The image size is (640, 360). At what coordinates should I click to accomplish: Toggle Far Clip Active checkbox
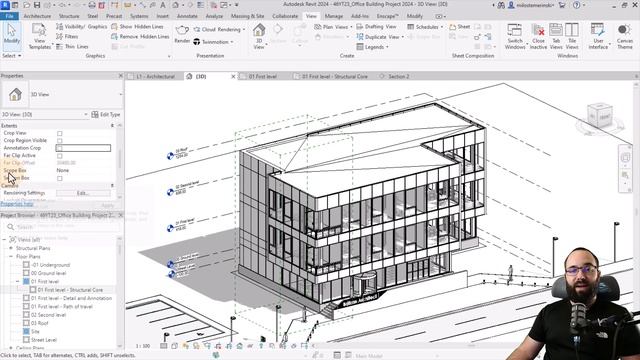[60, 156]
